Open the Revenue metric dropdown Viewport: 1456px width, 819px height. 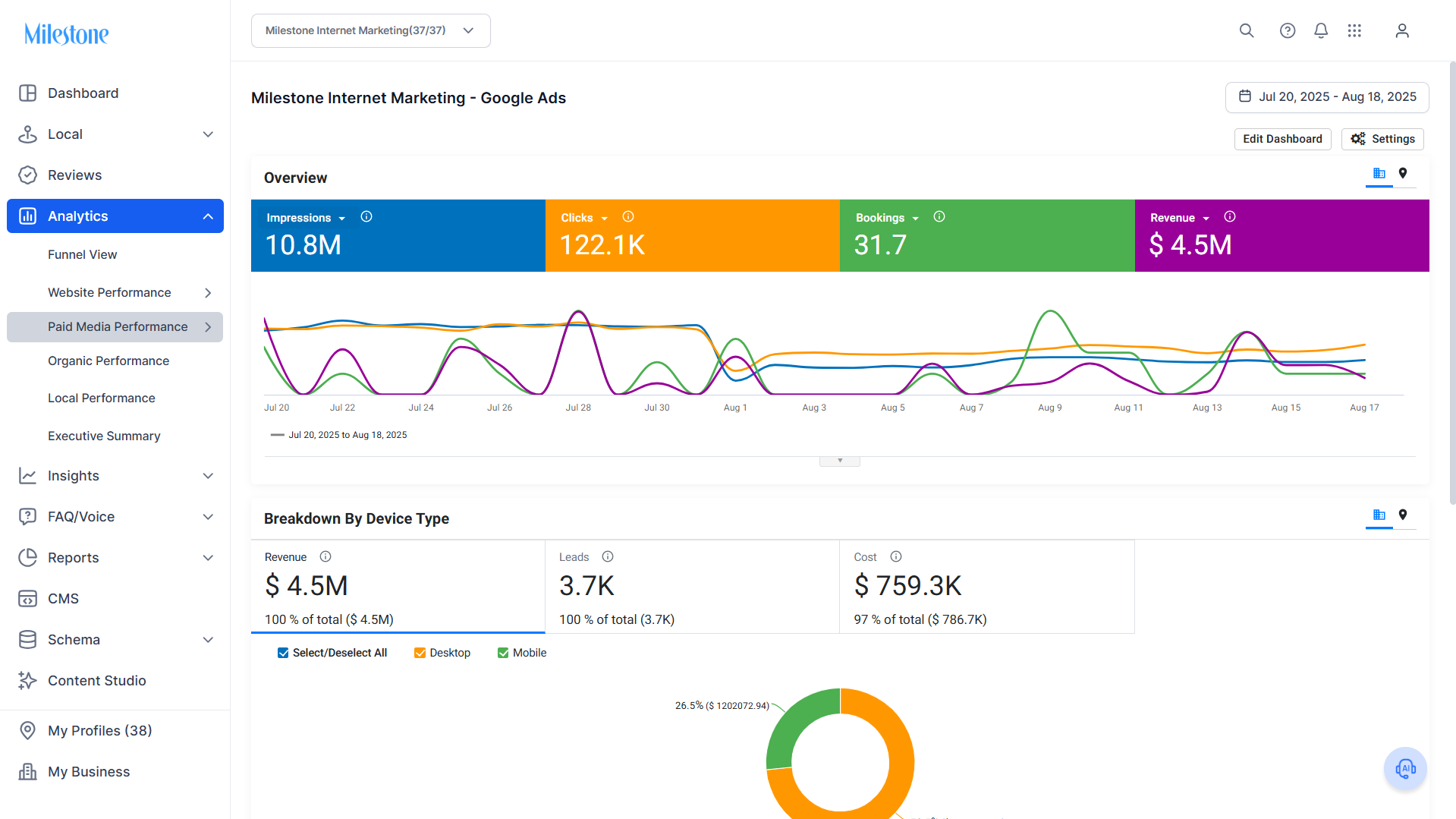pos(1206,219)
